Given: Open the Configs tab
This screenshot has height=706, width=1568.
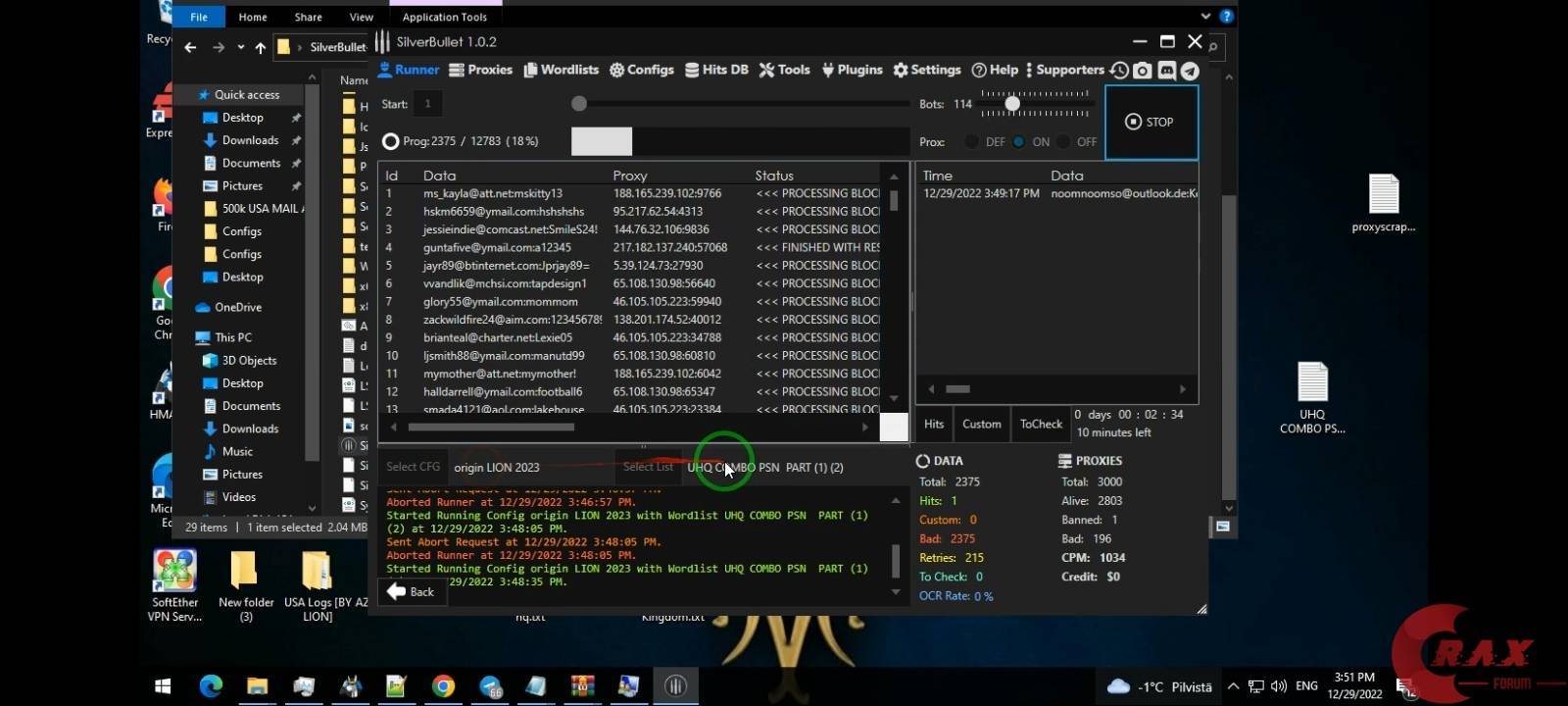Looking at the screenshot, I should point(642,70).
